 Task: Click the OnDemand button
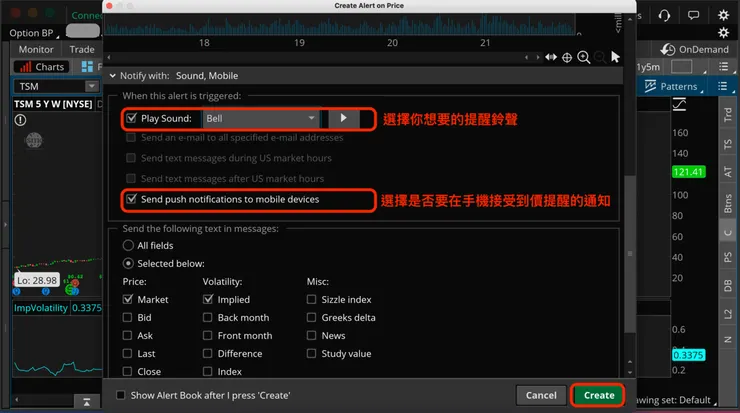(695, 49)
